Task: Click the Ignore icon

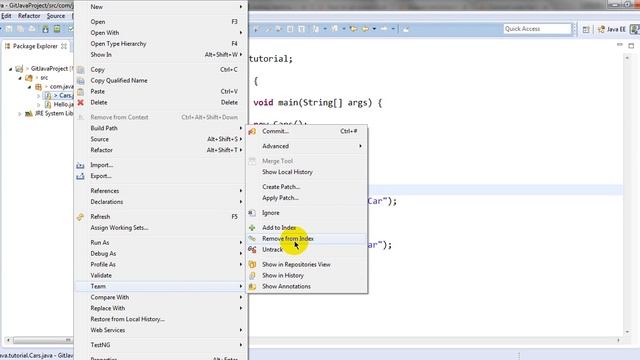Action: (x=252, y=213)
